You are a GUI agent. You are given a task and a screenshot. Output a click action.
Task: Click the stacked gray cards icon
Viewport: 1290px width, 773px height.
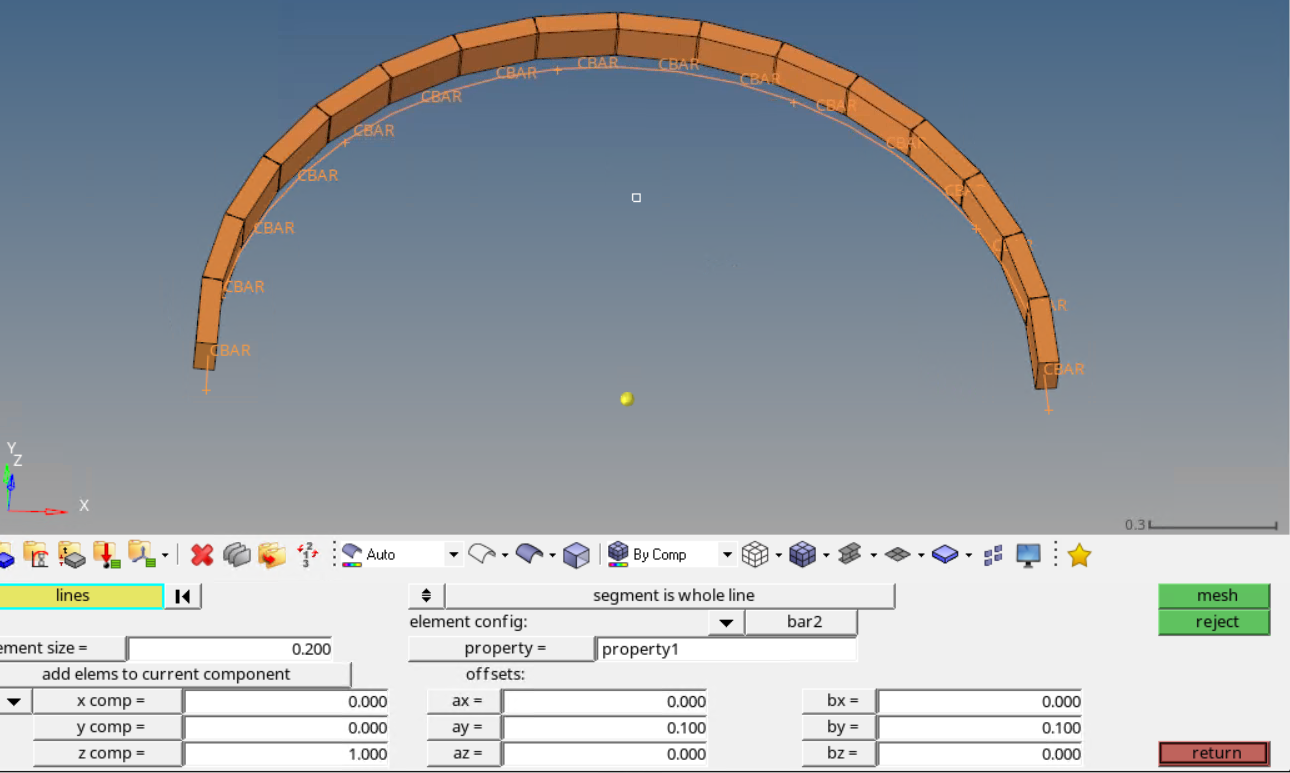[237, 554]
